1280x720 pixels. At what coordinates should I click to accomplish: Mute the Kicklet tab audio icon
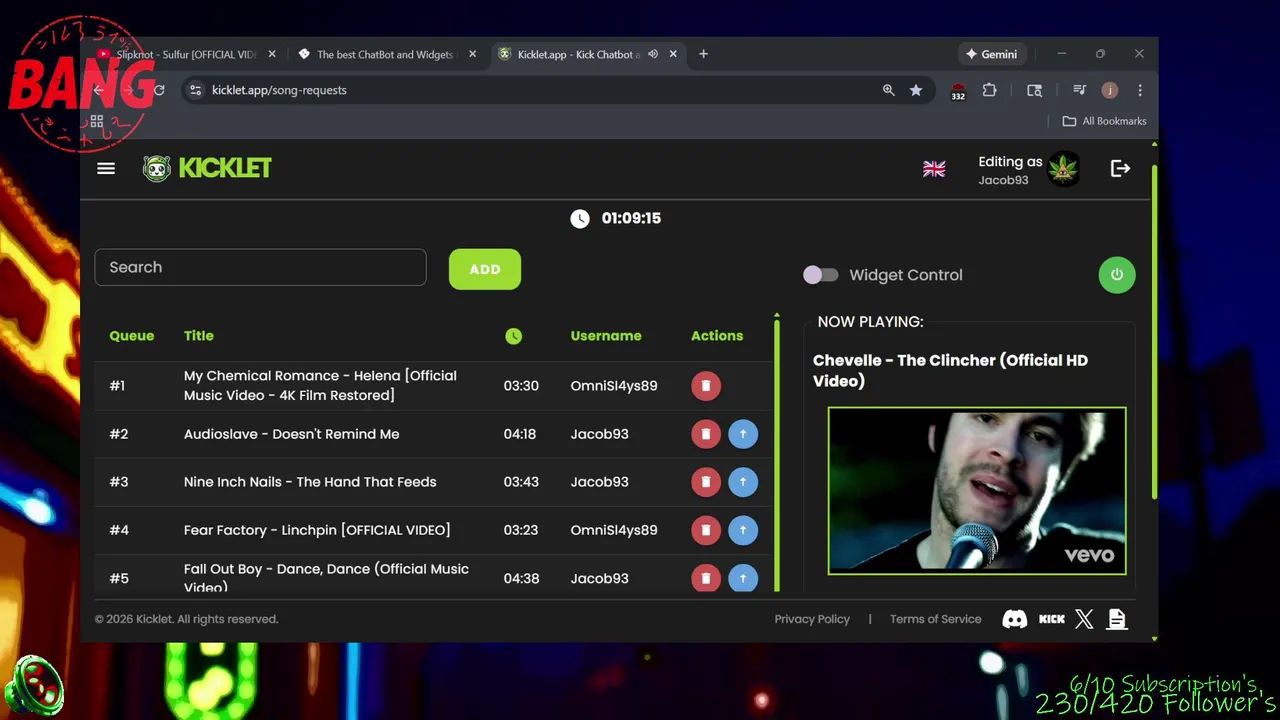click(653, 54)
